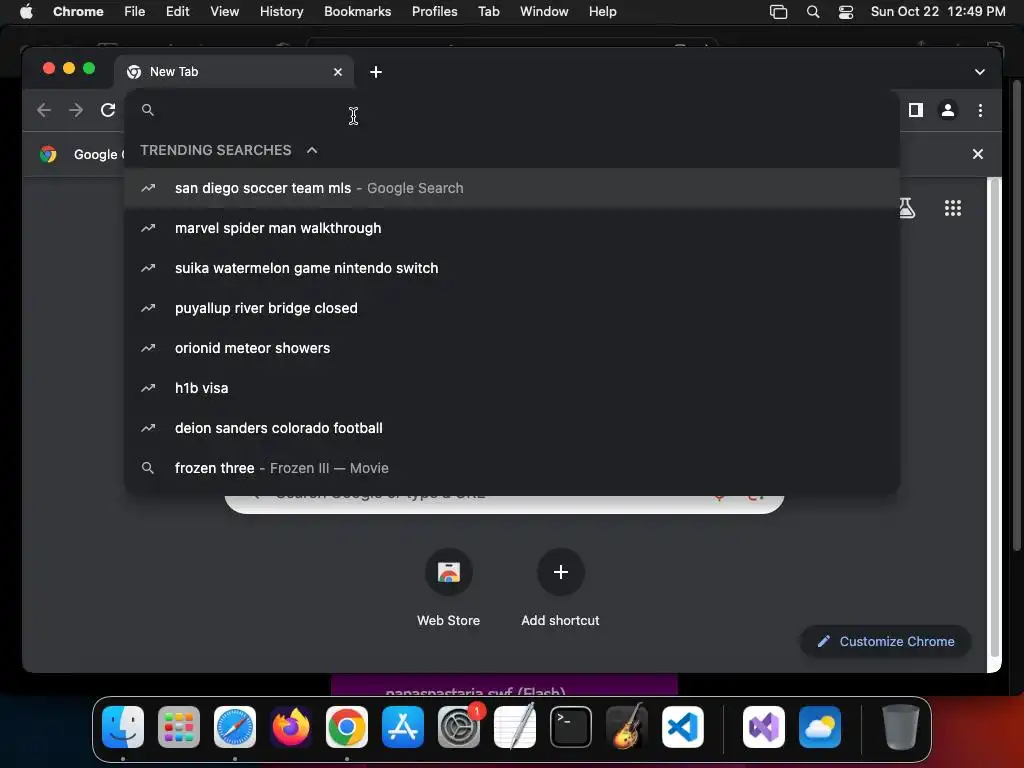1024x768 pixels.
Task: Open the Apple menu
Action: click(x=26, y=11)
